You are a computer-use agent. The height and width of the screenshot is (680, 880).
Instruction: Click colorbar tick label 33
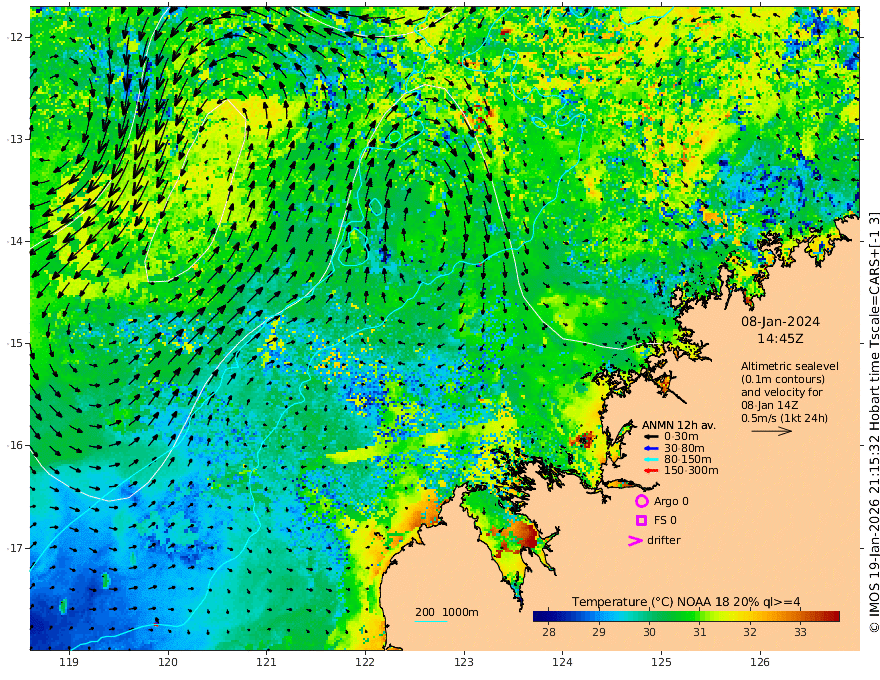click(x=800, y=632)
